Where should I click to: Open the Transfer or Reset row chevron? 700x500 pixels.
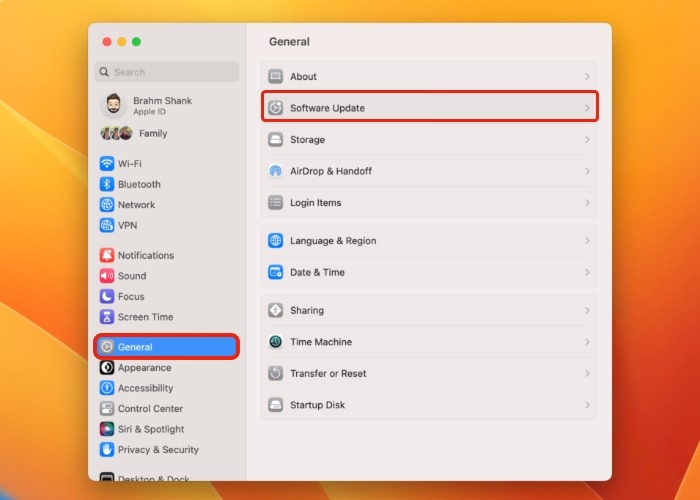pos(587,373)
